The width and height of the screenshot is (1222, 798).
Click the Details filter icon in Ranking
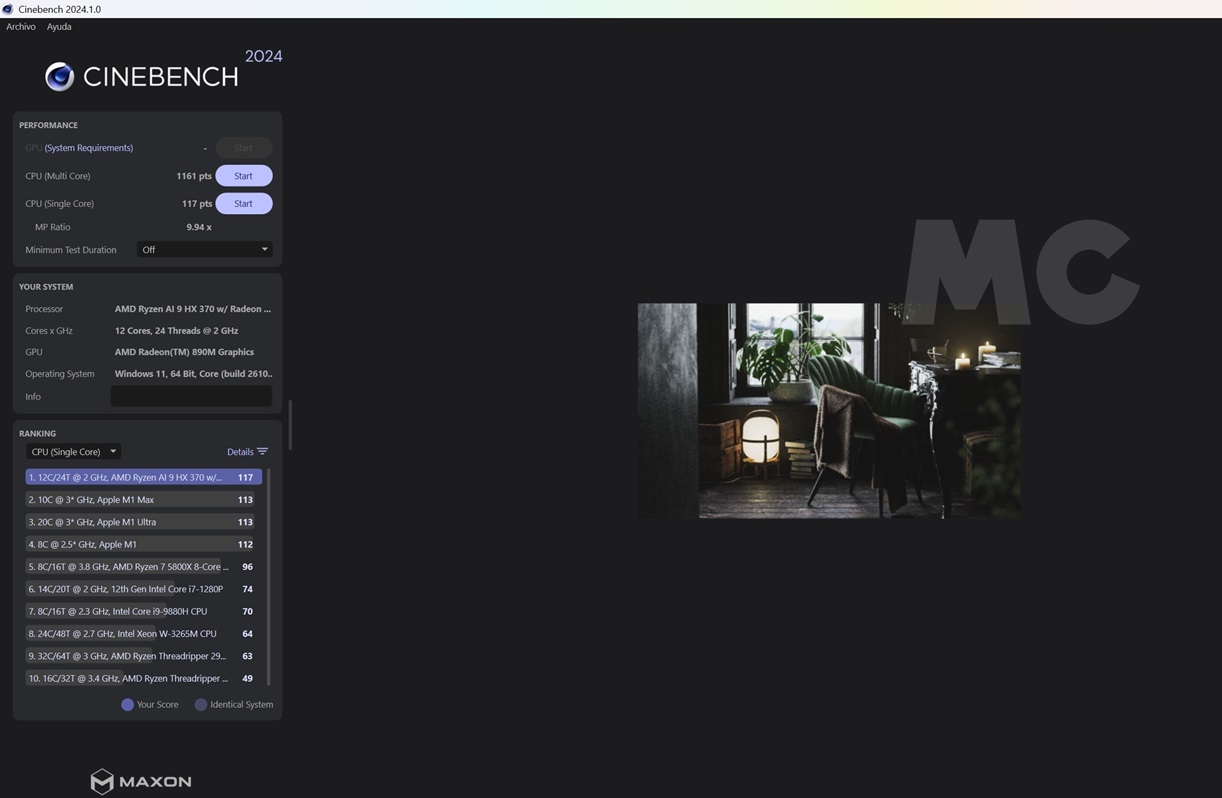click(x=262, y=452)
